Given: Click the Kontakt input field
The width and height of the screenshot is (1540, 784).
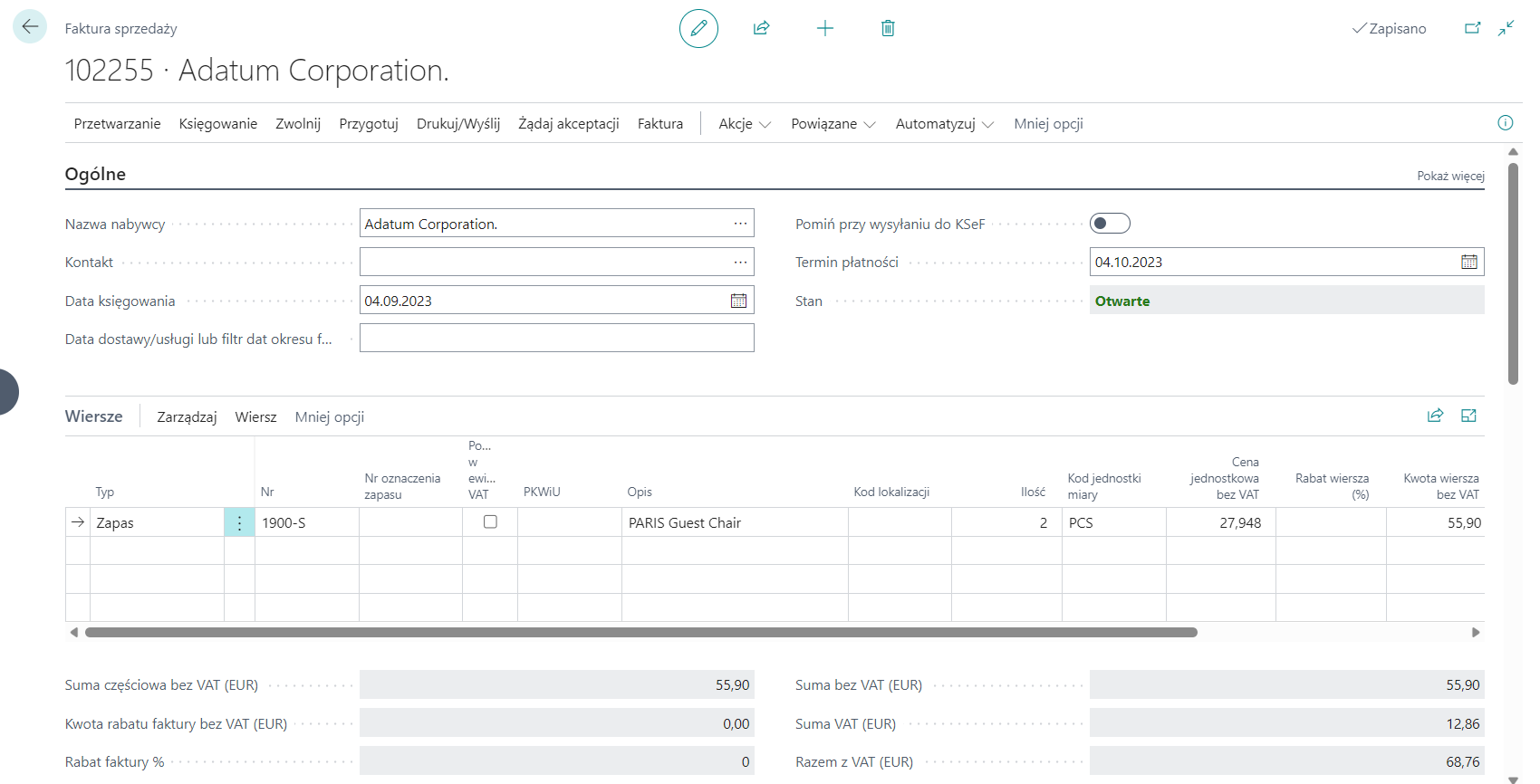Looking at the screenshot, I should [544, 263].
